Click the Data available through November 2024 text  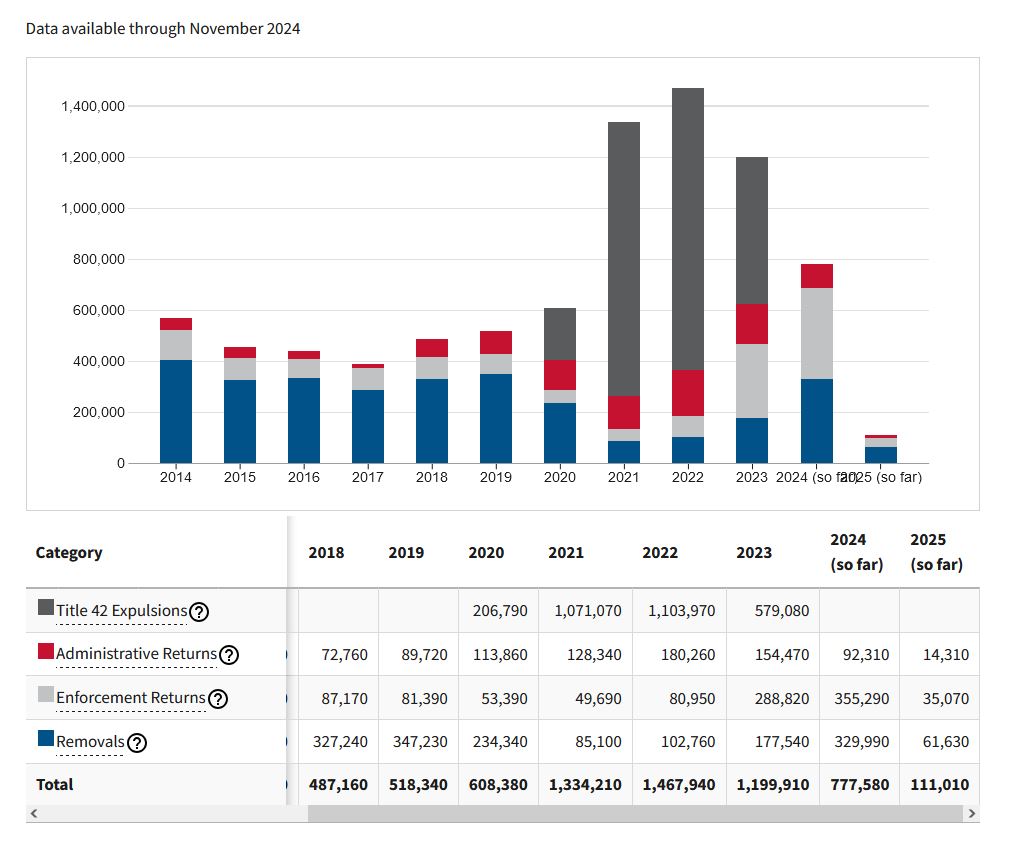163,29
